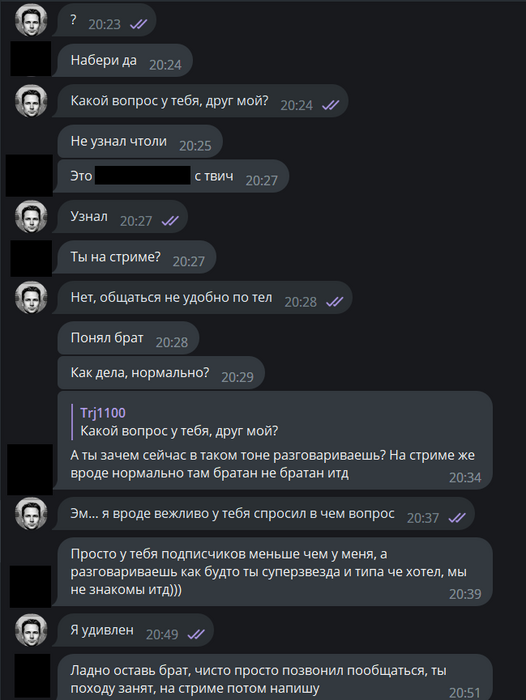Click the avatar next to "Какой вопрос у тебя, друг мой?"

pyautogui.click(x=31, y=101)
